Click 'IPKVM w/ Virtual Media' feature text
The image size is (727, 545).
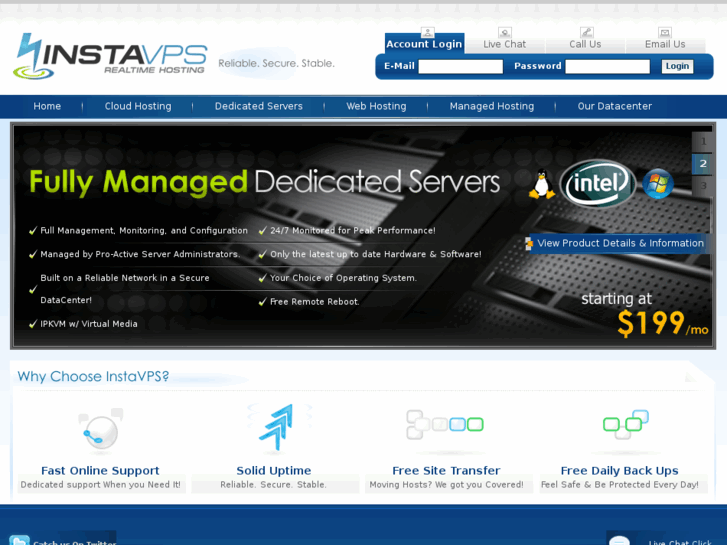pos(89,324)
